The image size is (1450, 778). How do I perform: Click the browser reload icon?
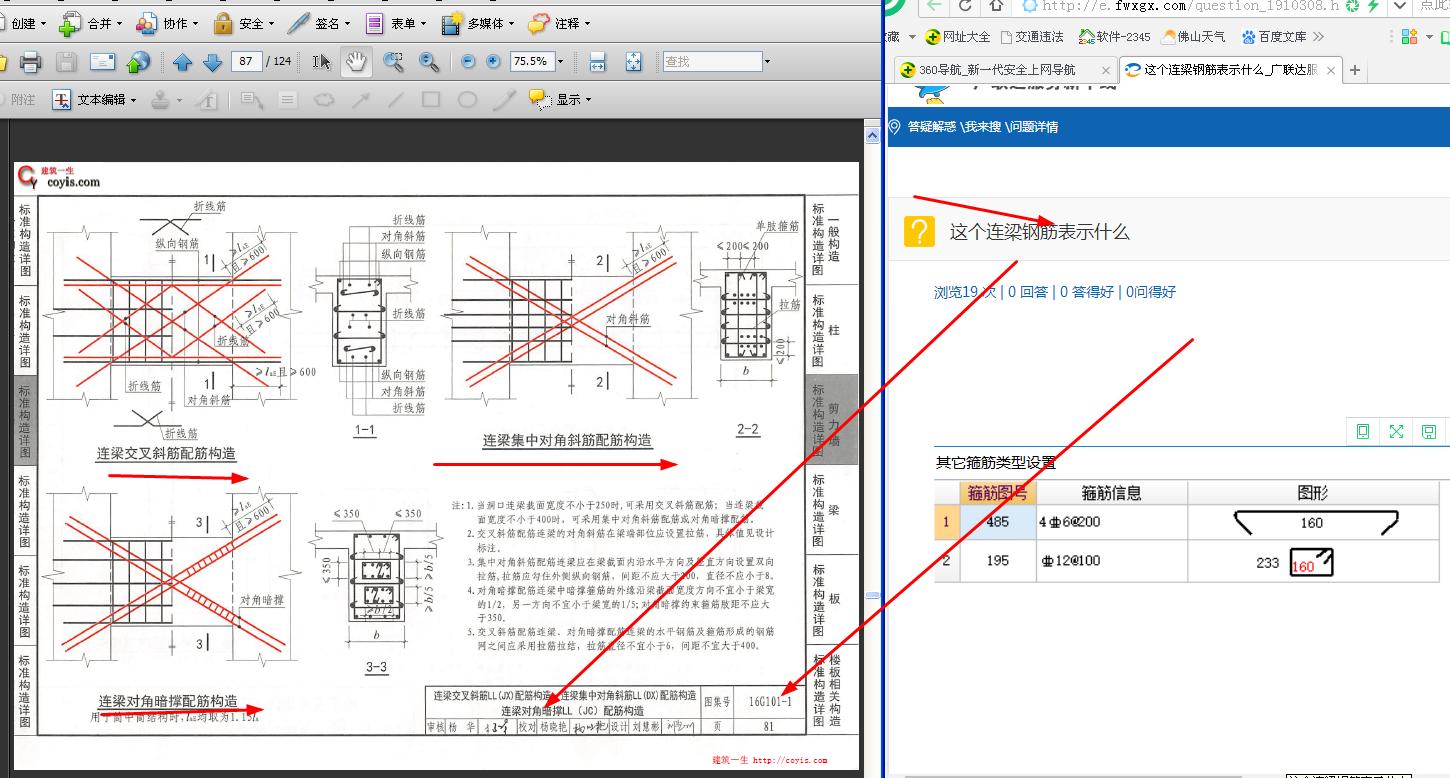(x=965, y=6)
